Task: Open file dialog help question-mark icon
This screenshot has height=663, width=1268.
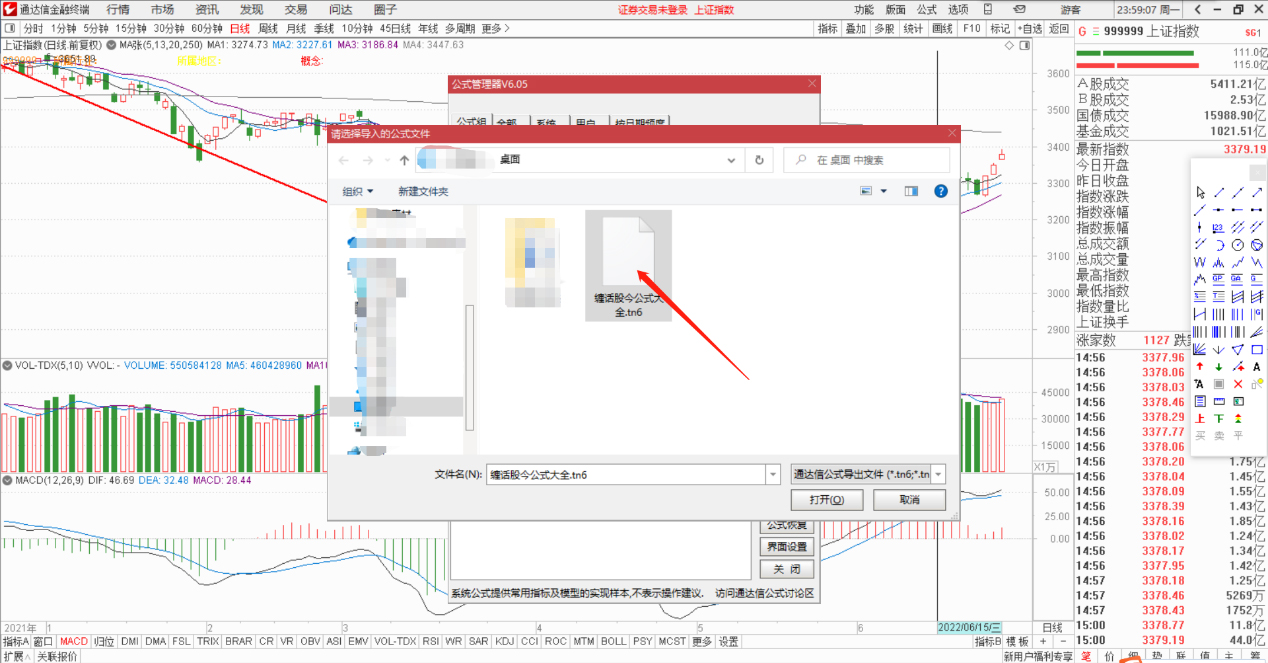Action: pos(940,191)
